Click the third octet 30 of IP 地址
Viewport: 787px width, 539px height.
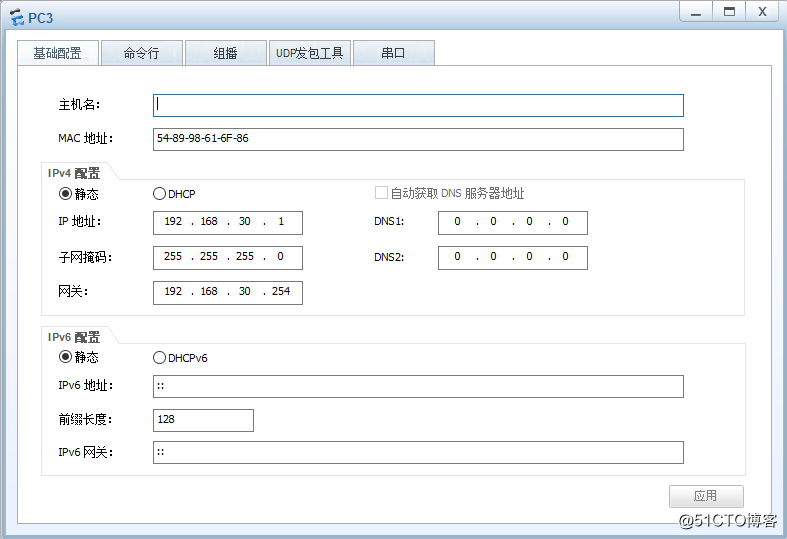coord(244,221)
